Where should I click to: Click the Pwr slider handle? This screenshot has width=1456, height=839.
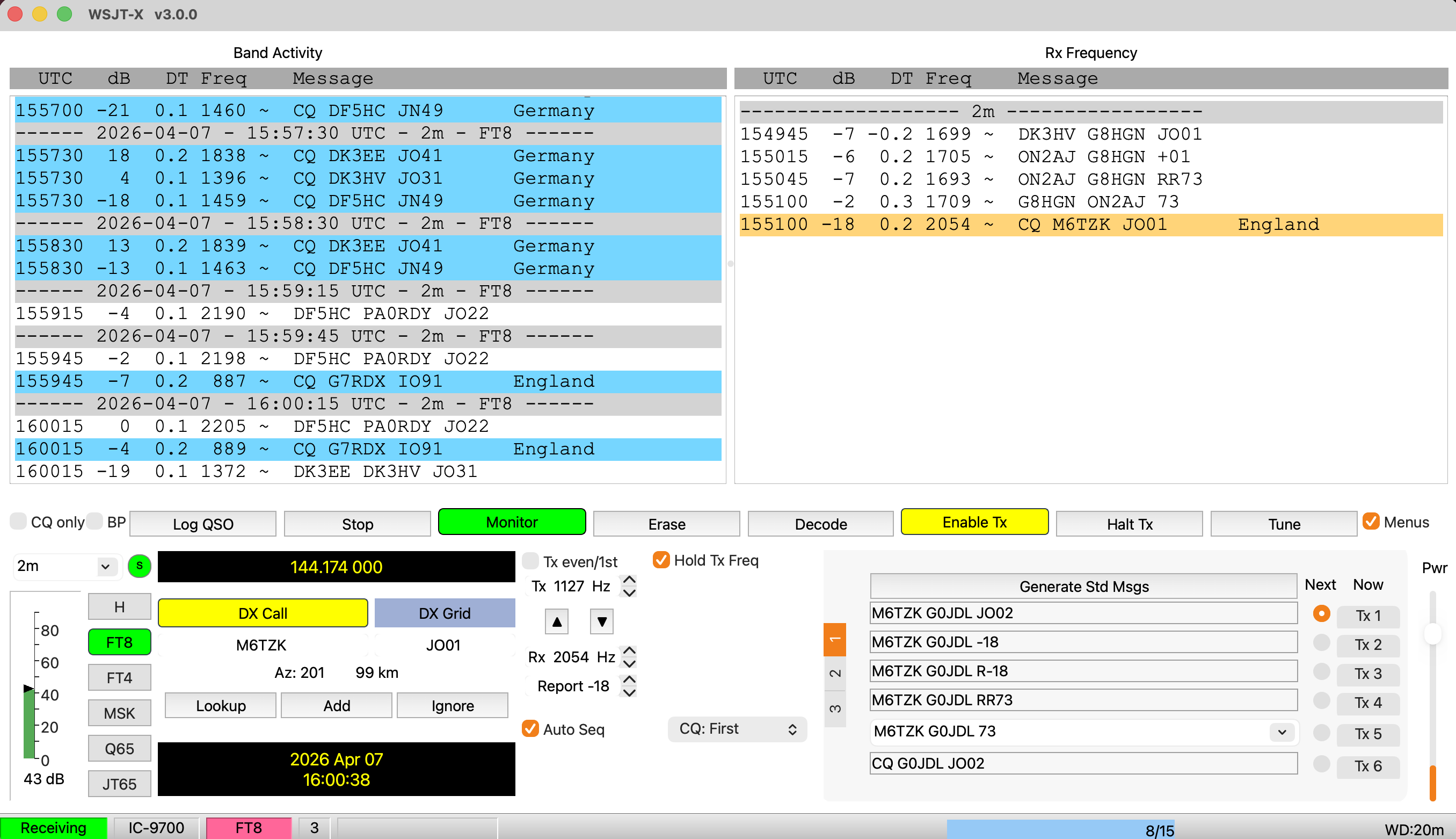click(x=1432, y=634)
